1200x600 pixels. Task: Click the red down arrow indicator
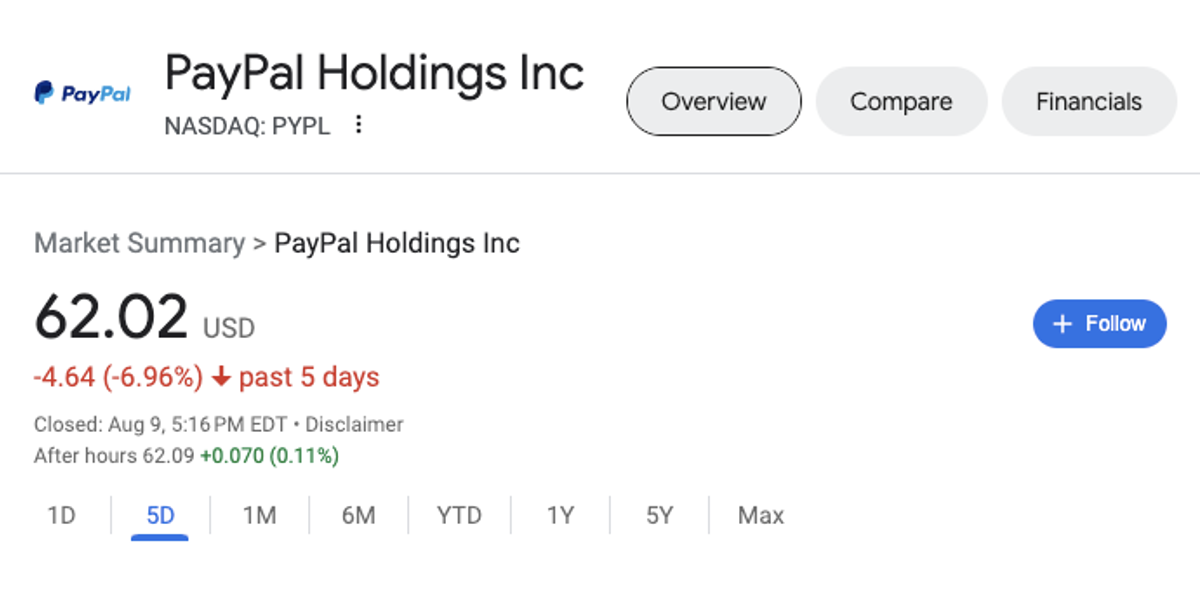[x=222, y=378]
